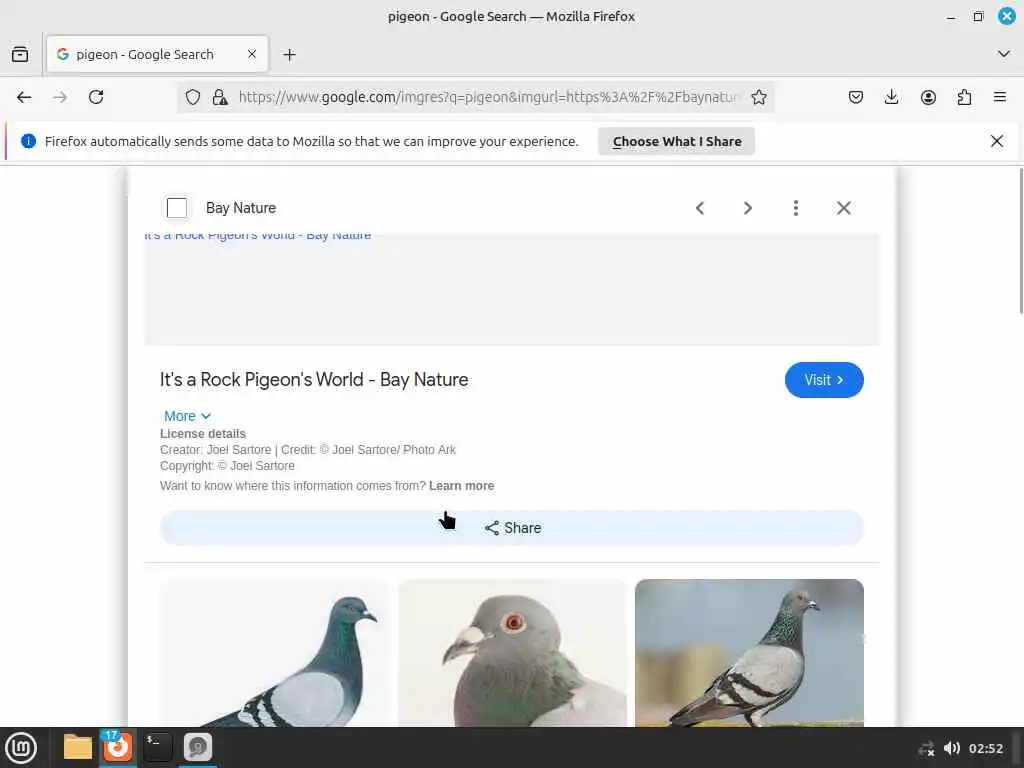This screenshot has height=768, width=1024.
Task: Expand the More dropdown
Action: [x=187, y=416]
